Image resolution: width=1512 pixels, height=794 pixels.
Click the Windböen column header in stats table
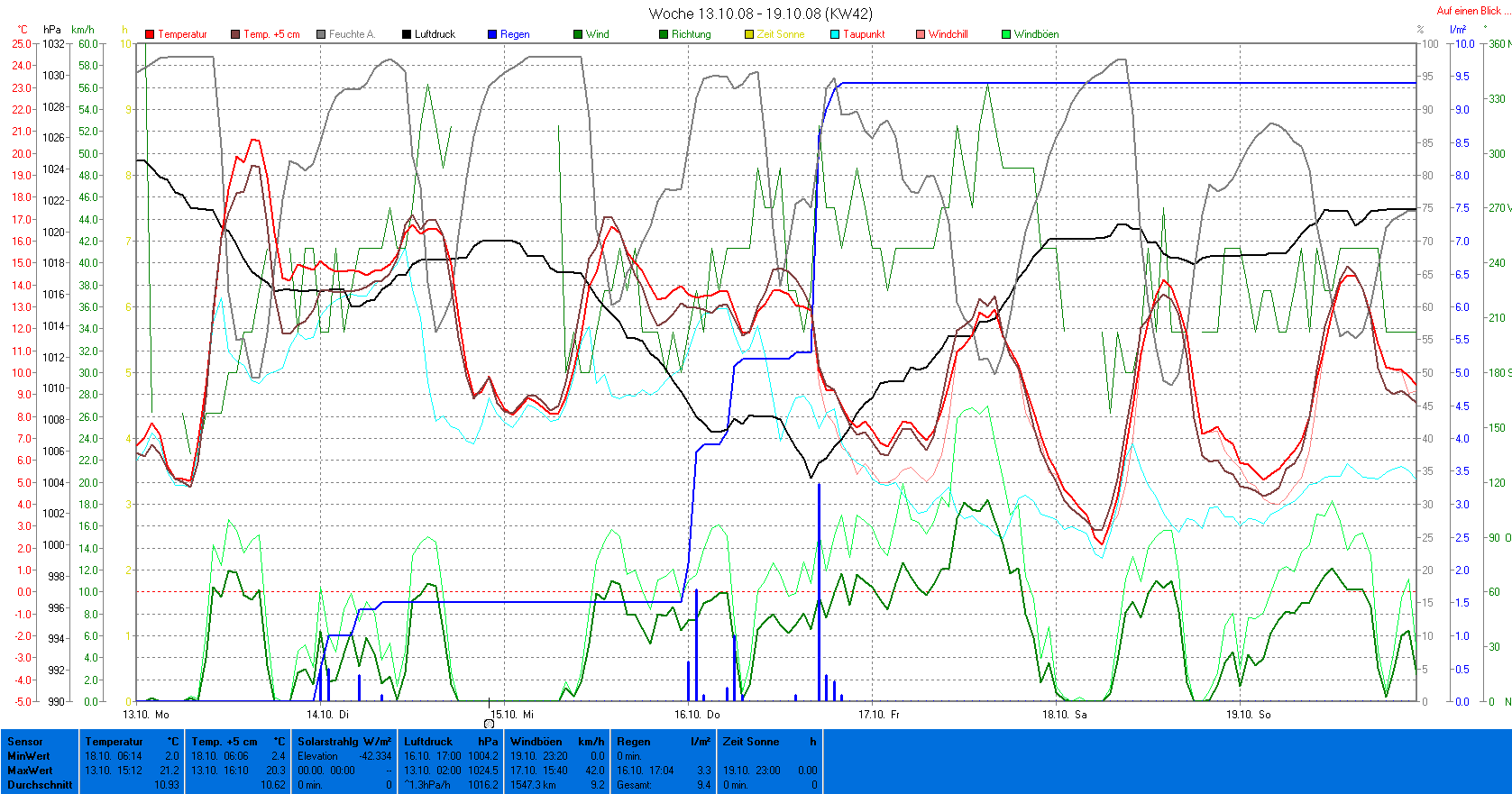coord(537,742)
